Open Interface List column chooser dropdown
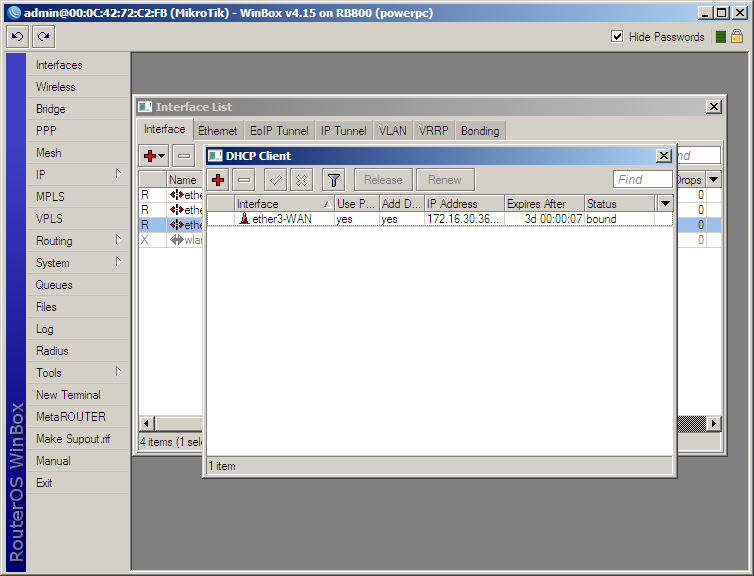This screenshot has width=754, height=576. click(x=714, y=179)
